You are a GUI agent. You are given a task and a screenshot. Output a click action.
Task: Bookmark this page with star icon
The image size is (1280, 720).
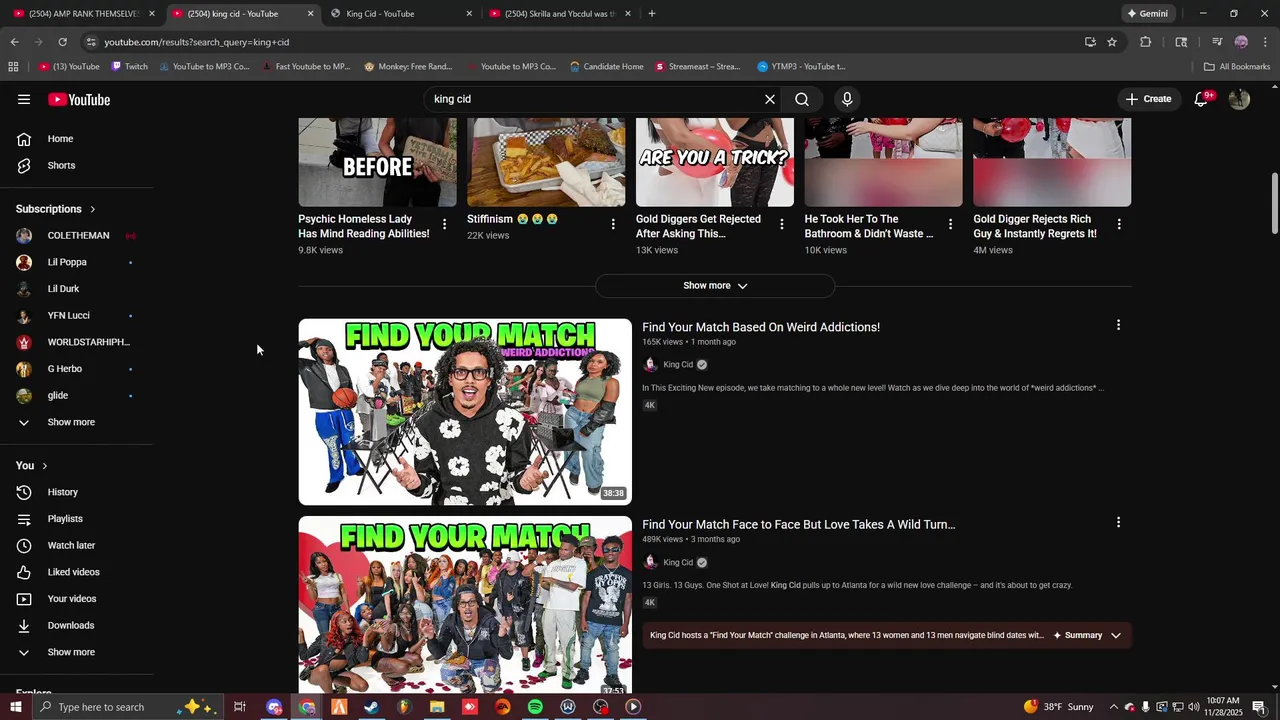tap(1112, 42)
